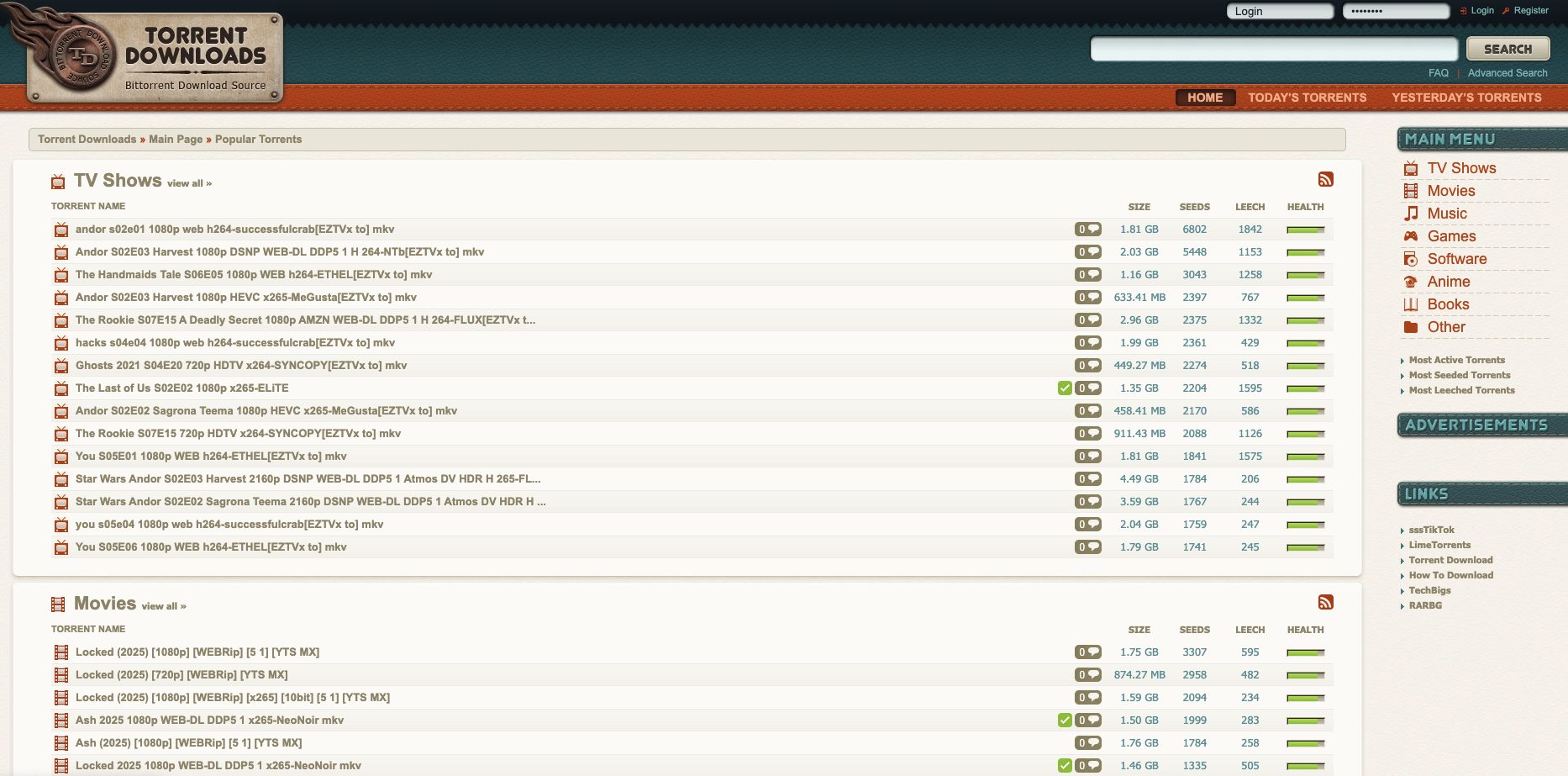Click inside the search input field

(x=1274, y=49)
